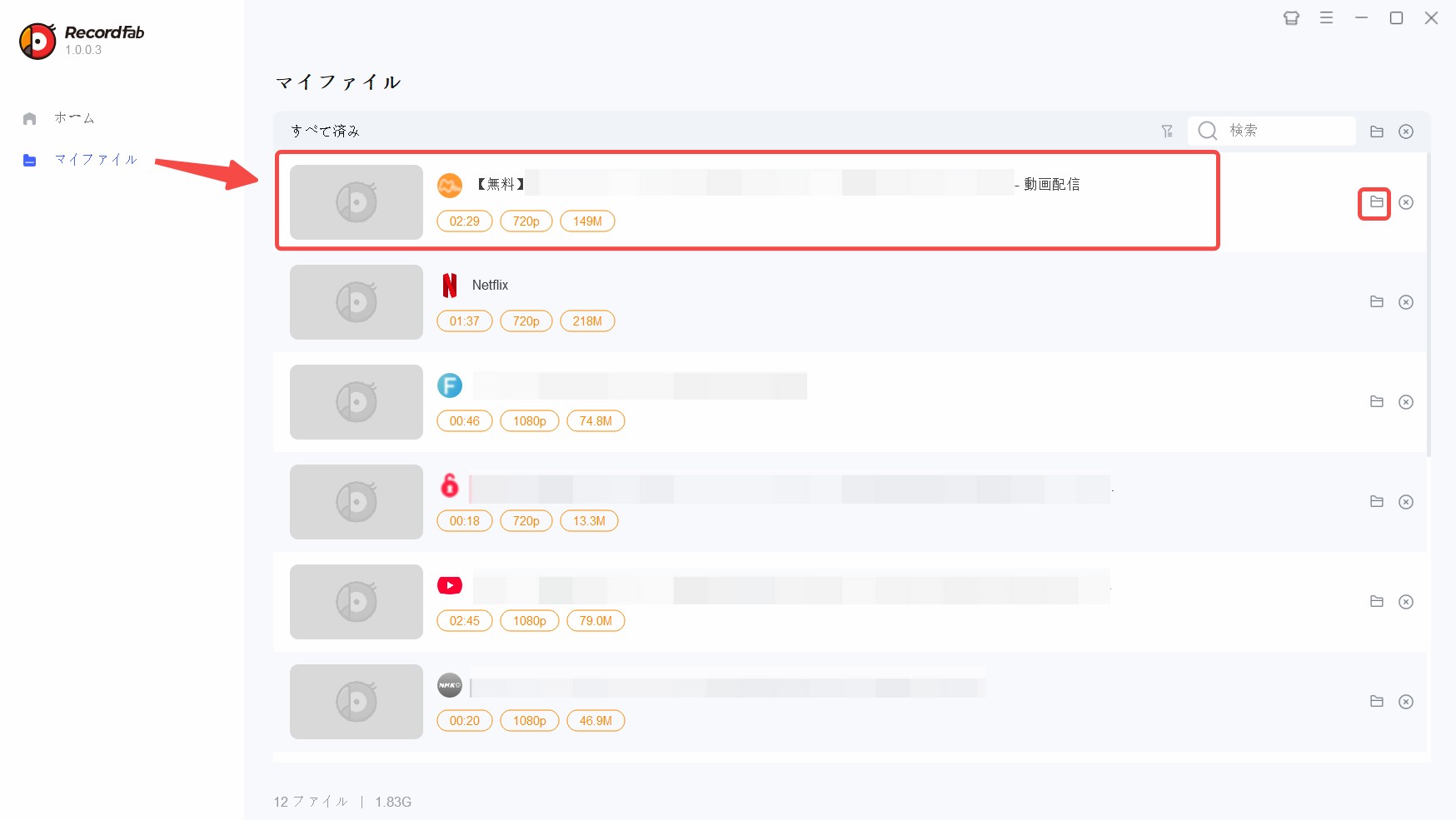Open folder for the Netflix recording

click(1376, 301)
